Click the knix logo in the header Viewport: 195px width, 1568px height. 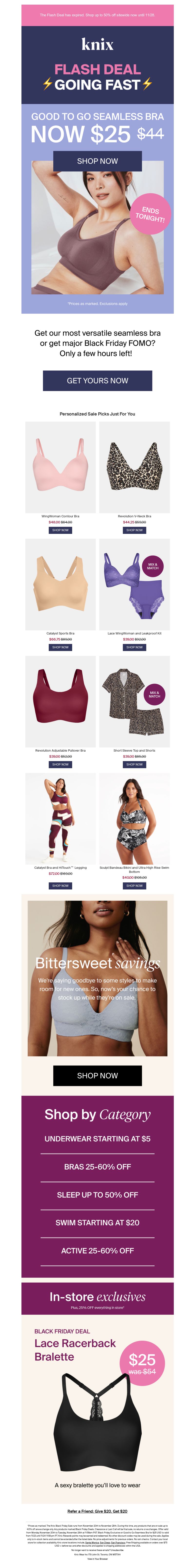coord(97,44)
